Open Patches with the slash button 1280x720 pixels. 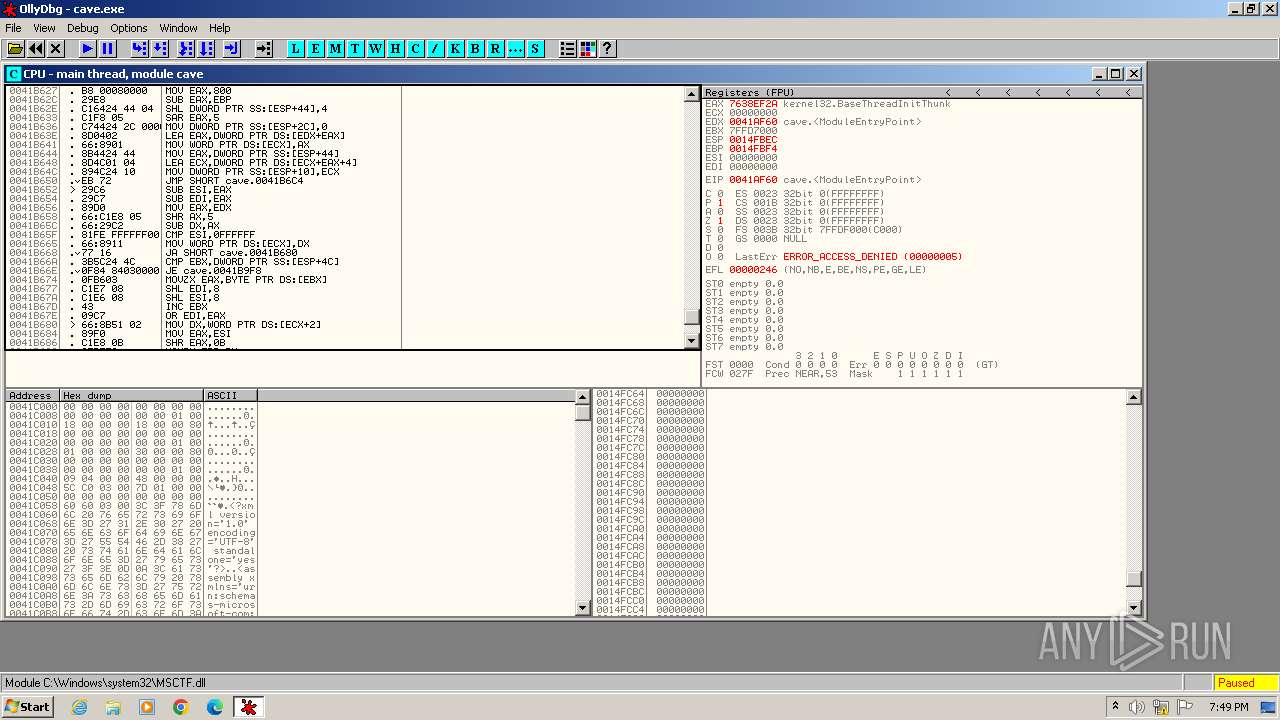[436, 48]
